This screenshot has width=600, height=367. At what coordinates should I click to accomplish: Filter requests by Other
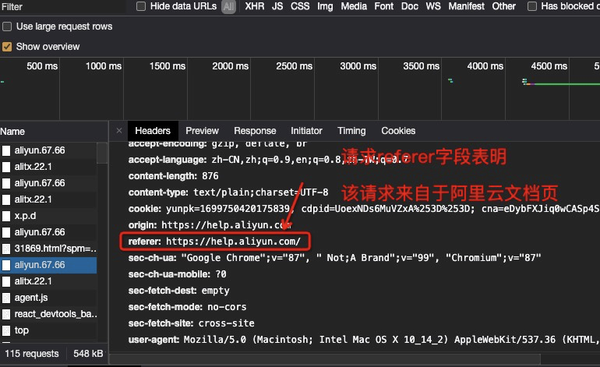[504, 7]
